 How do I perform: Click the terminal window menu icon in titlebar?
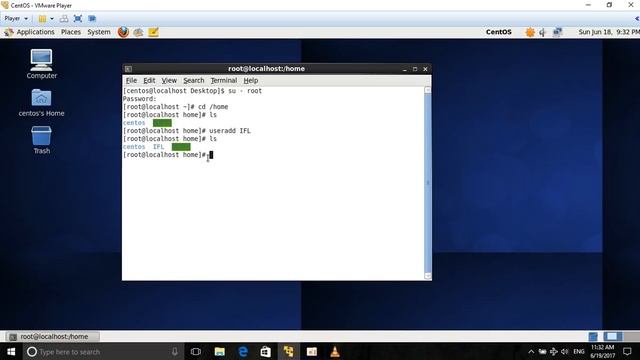point(128,69)
